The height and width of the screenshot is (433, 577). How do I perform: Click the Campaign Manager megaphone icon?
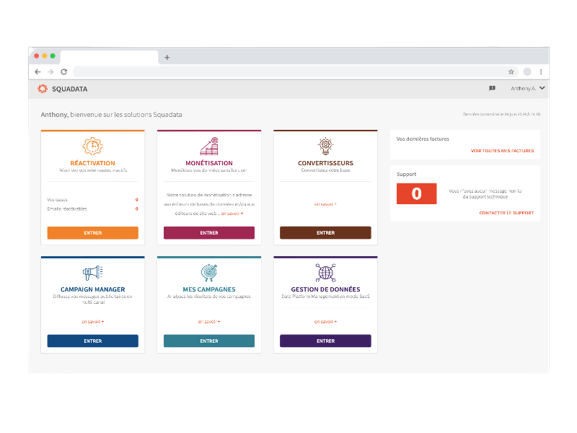click(92, 273)
